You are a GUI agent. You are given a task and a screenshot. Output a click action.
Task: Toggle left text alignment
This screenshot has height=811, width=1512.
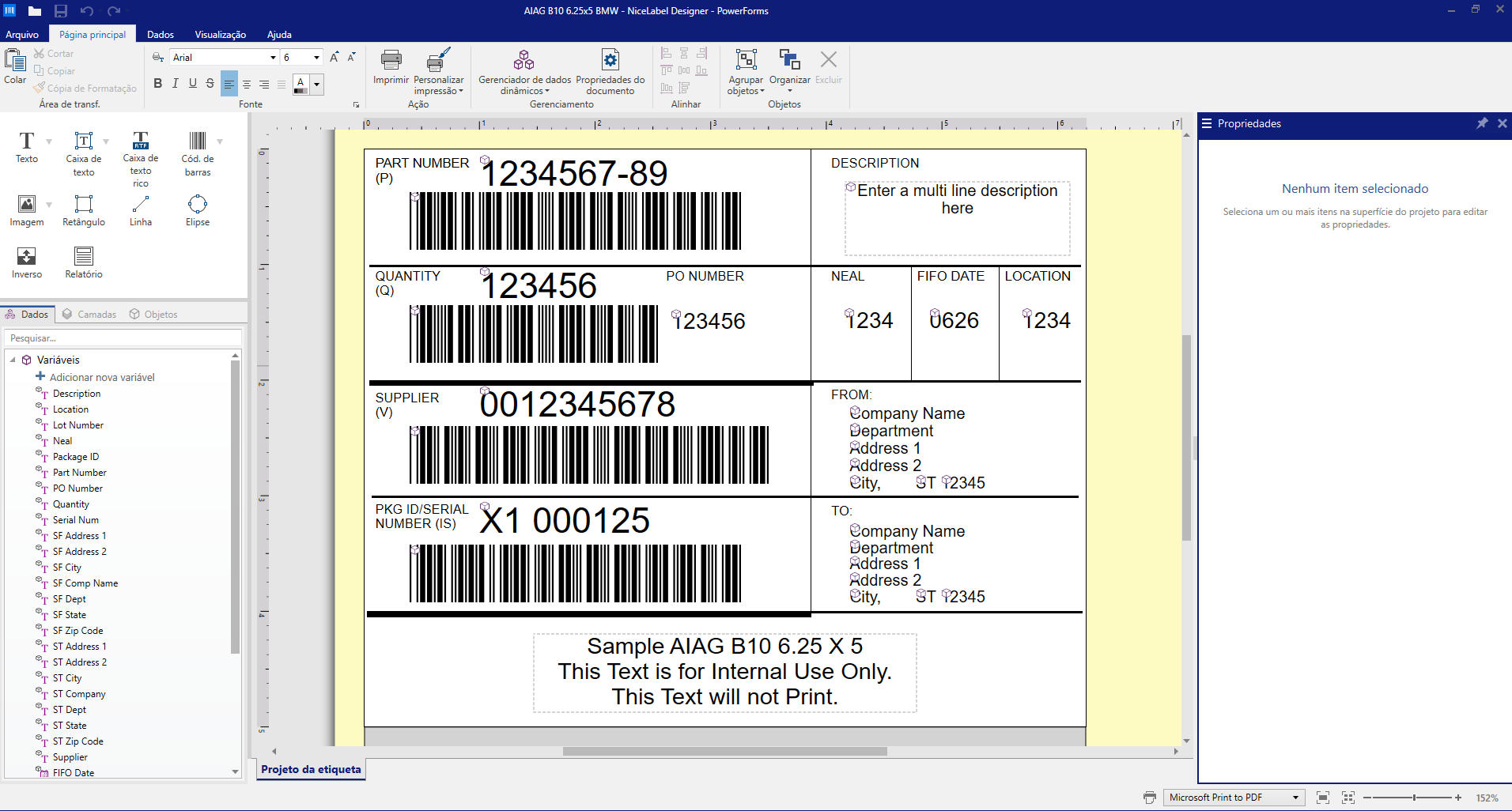[x=229, y=84]
